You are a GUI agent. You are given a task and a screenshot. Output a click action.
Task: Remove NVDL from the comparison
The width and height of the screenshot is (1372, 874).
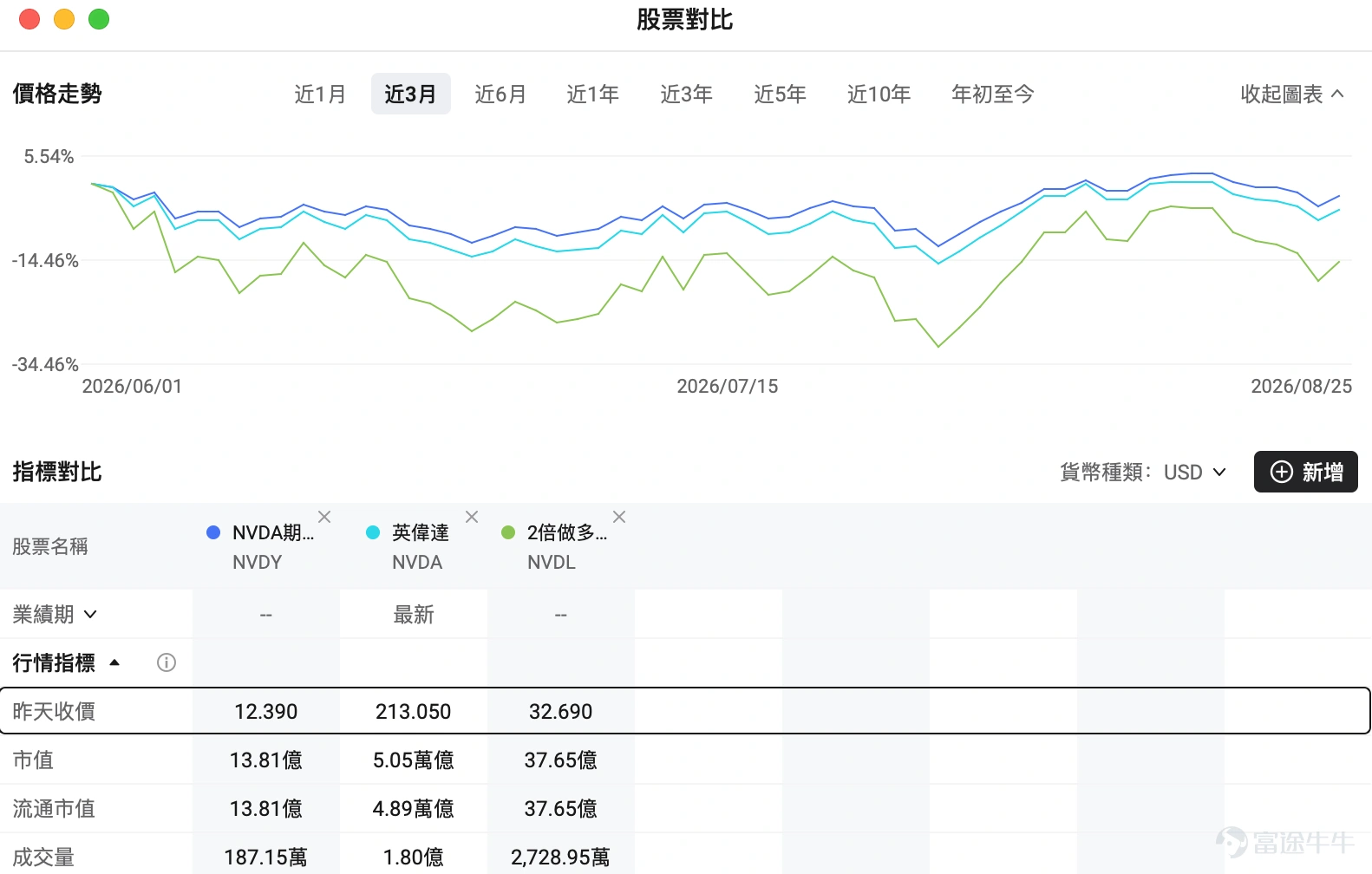pos(619,517)
